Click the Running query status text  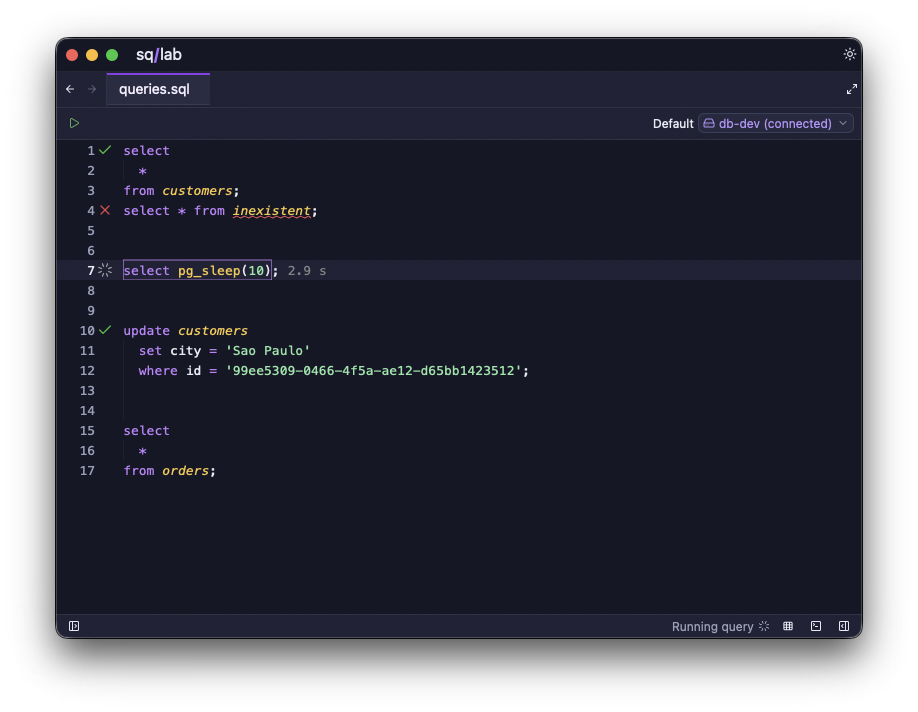pos(713,627)
